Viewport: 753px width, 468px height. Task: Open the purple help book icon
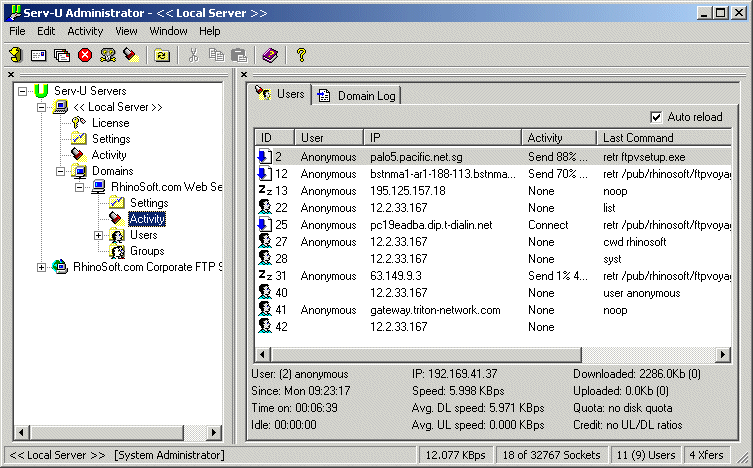270,55
